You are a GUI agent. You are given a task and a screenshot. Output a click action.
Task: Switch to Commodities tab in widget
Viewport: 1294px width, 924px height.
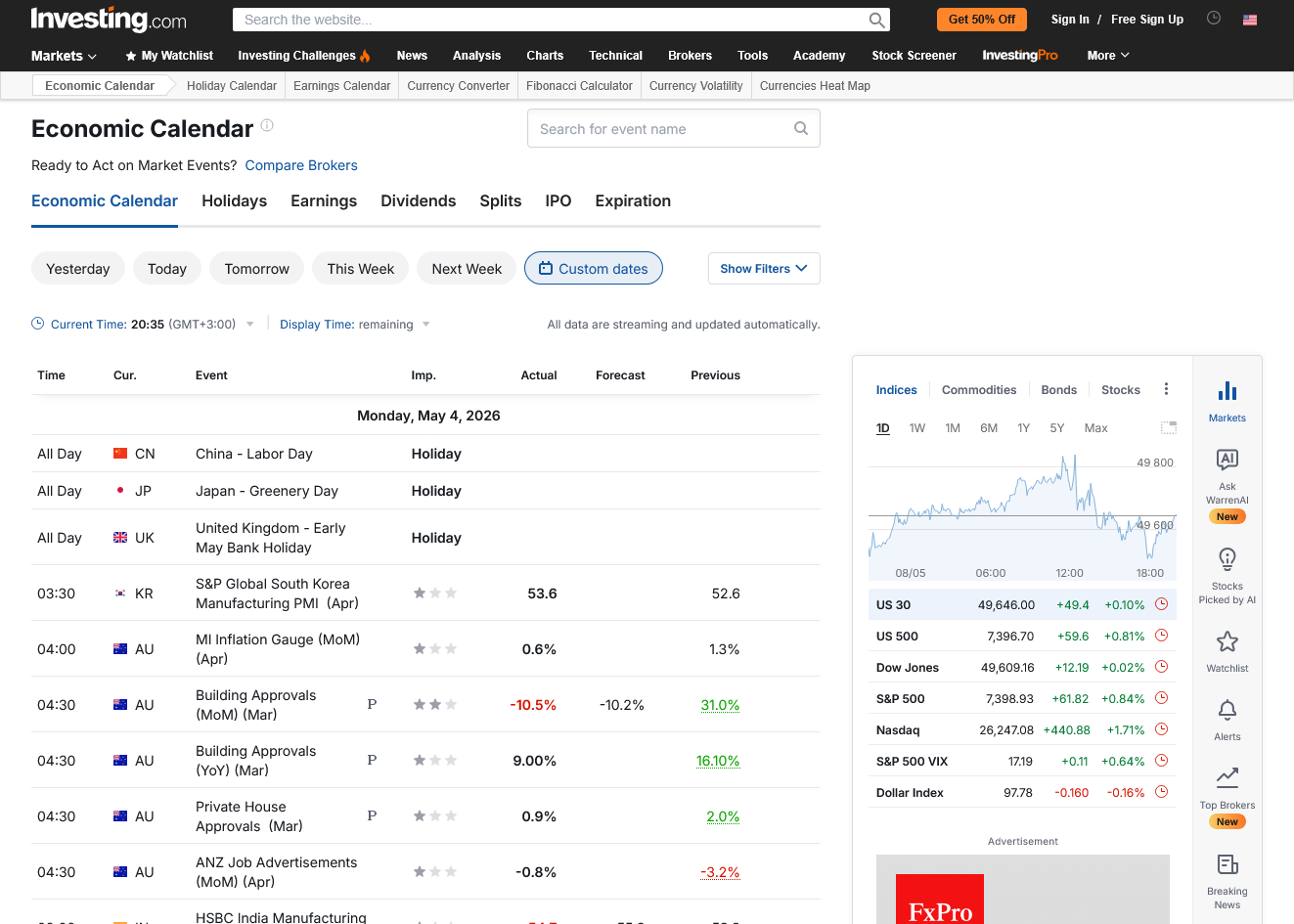[979, 390]
